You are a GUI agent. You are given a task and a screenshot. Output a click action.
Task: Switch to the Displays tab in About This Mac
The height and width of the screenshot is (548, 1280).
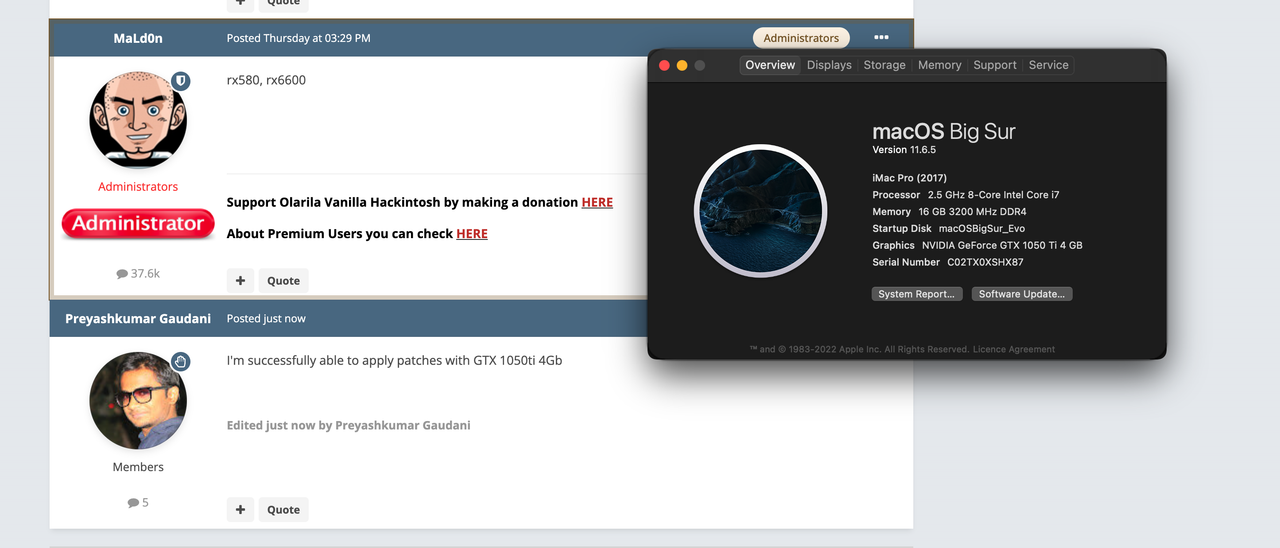point(829,65)
